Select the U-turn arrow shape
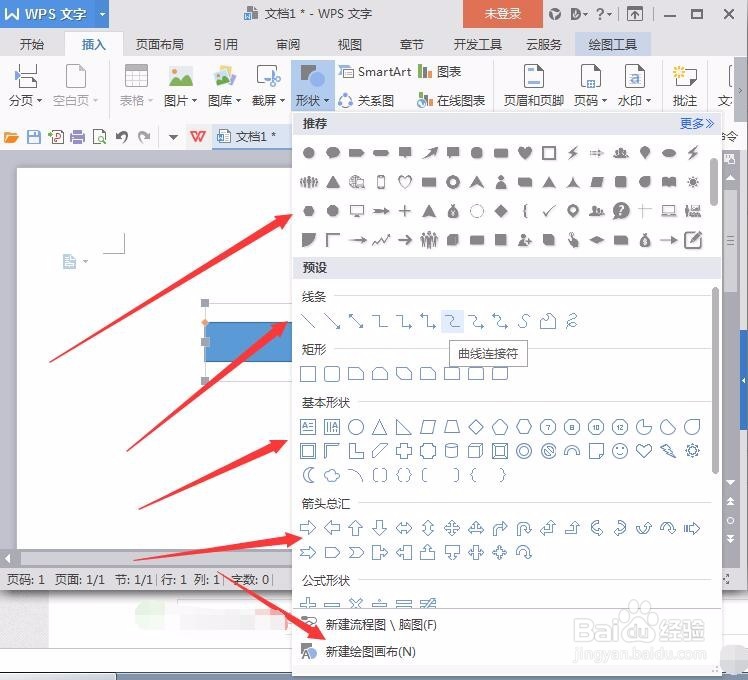 tap(524, 528)
